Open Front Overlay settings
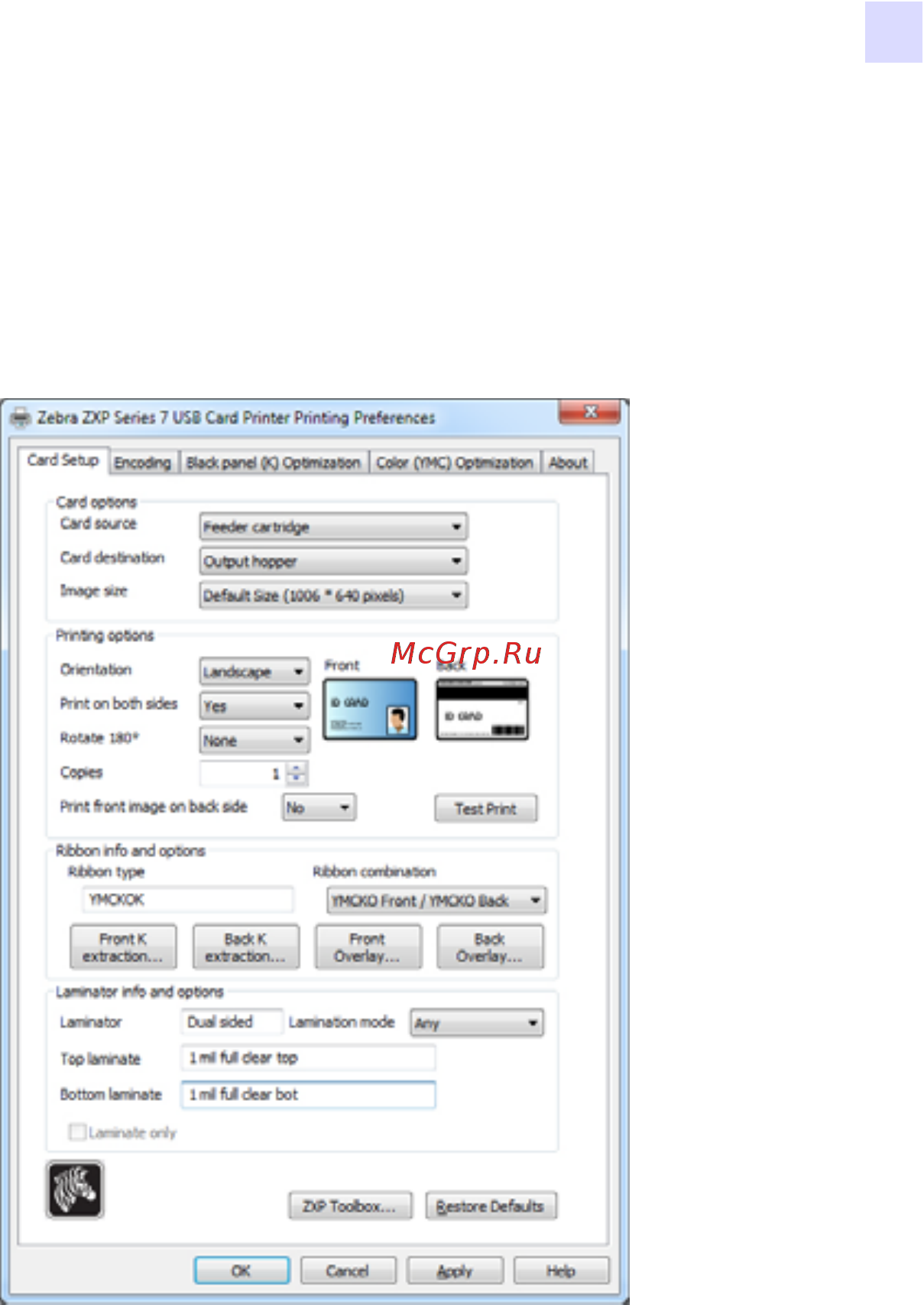The width and height of the screenshot is (924, 1305). [368, 947]
